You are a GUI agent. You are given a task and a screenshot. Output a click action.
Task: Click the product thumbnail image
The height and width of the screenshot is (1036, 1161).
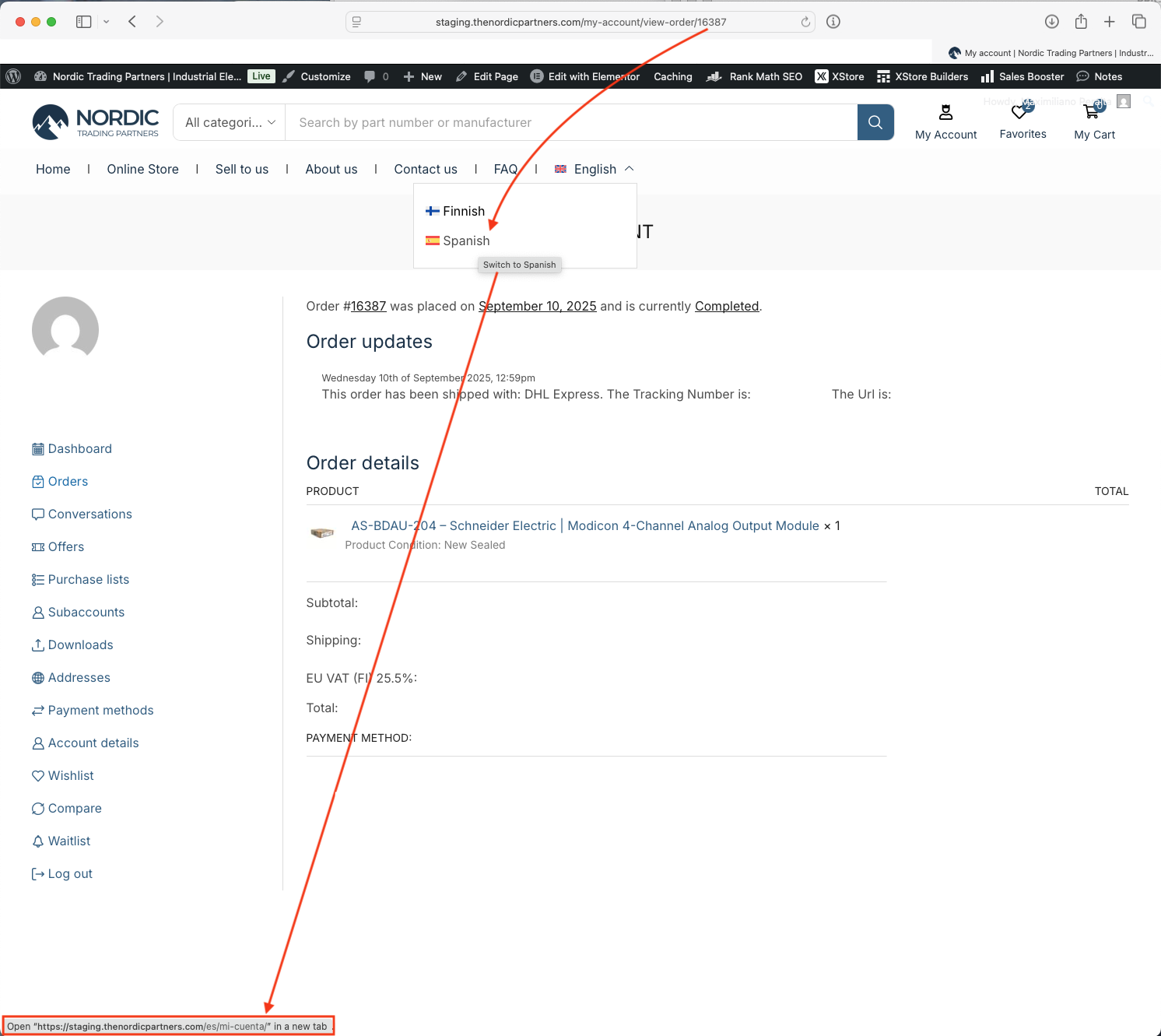point(322,533)
